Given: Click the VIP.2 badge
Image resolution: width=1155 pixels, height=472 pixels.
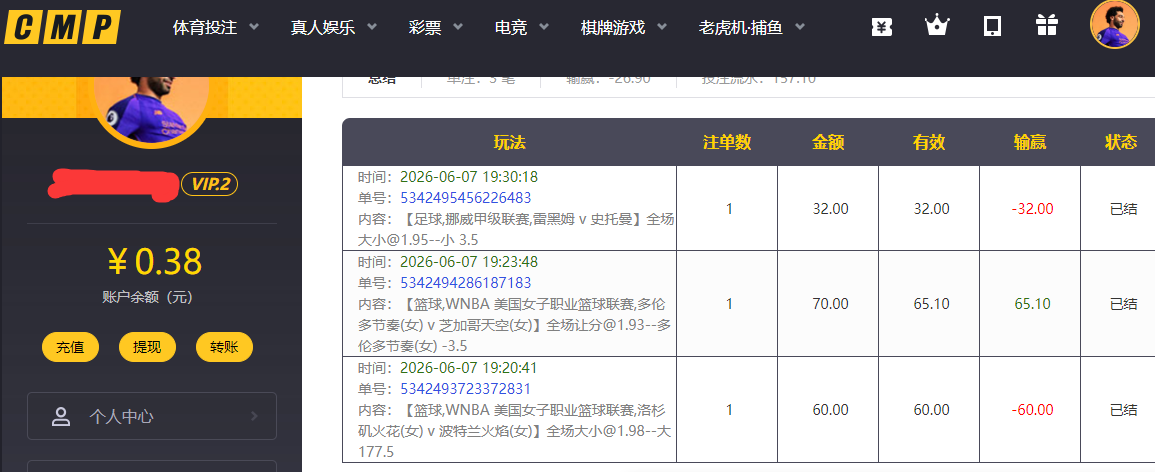Looking at the screenshot, I should (210, 184).
